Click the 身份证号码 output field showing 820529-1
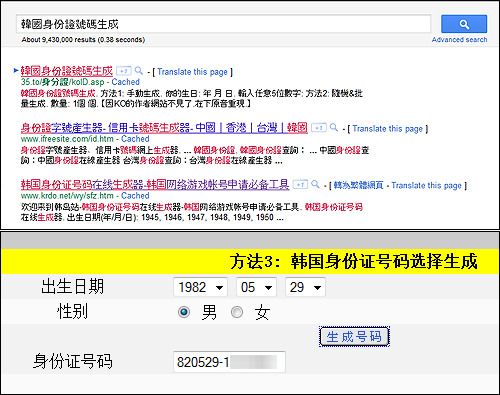Viewport: 500px width, 395px height. click(229, 362)
